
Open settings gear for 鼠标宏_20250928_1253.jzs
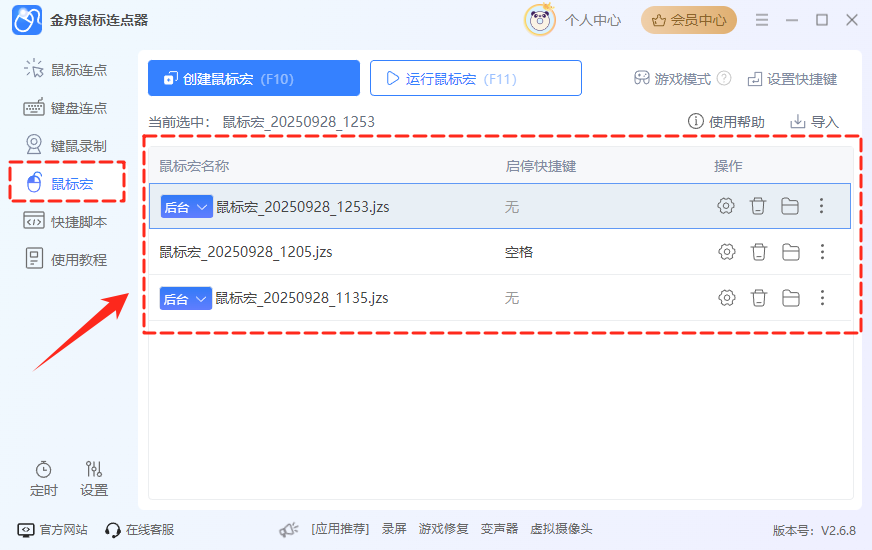pyautogui.click(x=725, y=206)
